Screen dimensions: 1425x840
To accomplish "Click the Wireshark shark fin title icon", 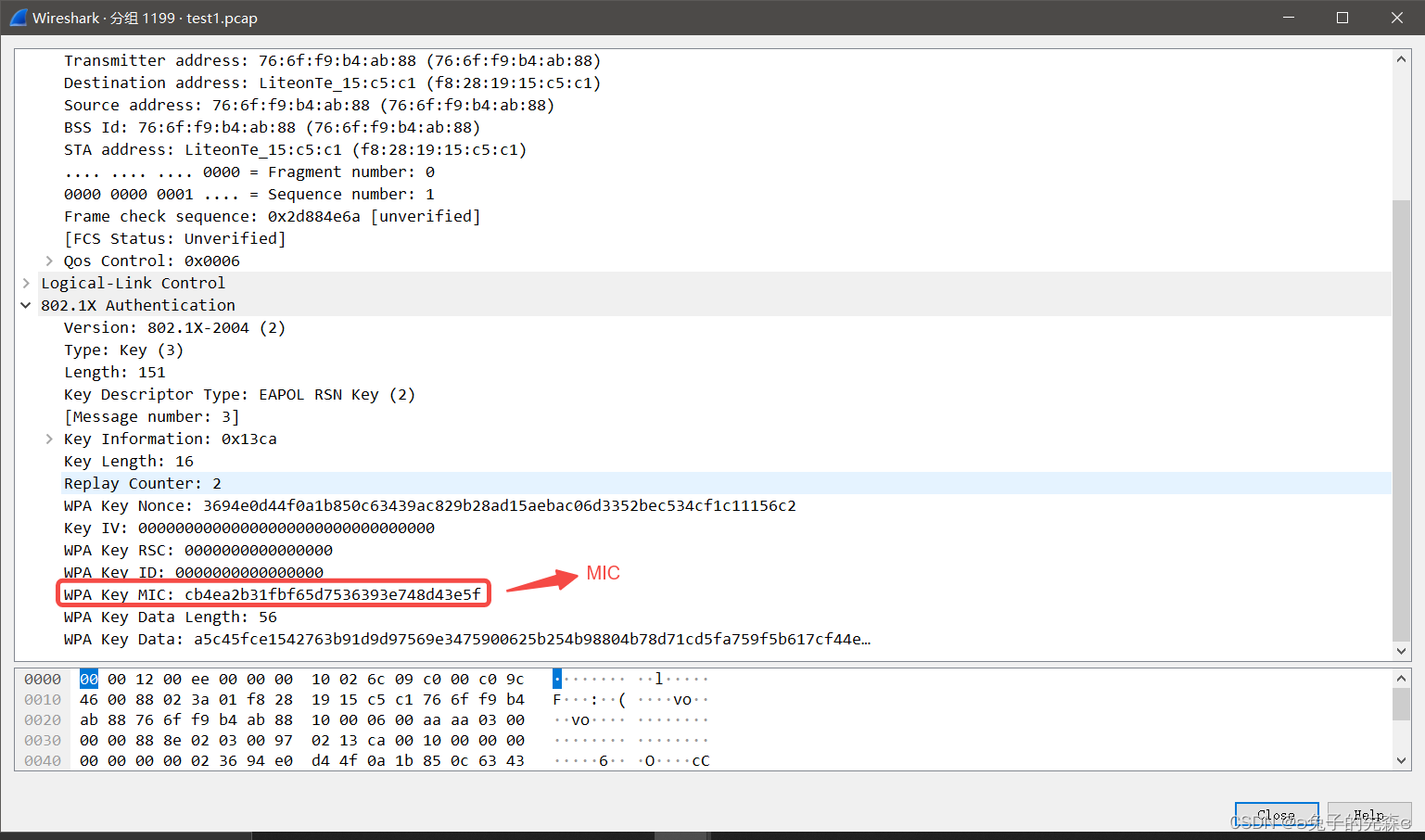I will (x=18, y=18).
